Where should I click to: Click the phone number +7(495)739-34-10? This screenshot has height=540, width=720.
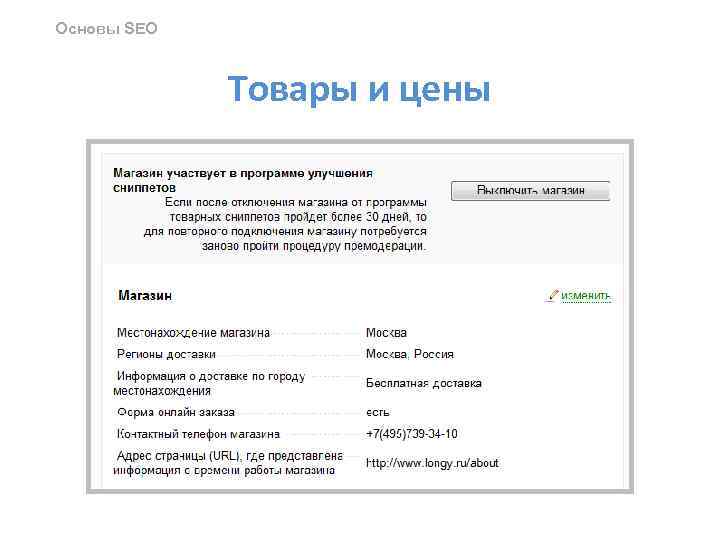pos(412,434)
